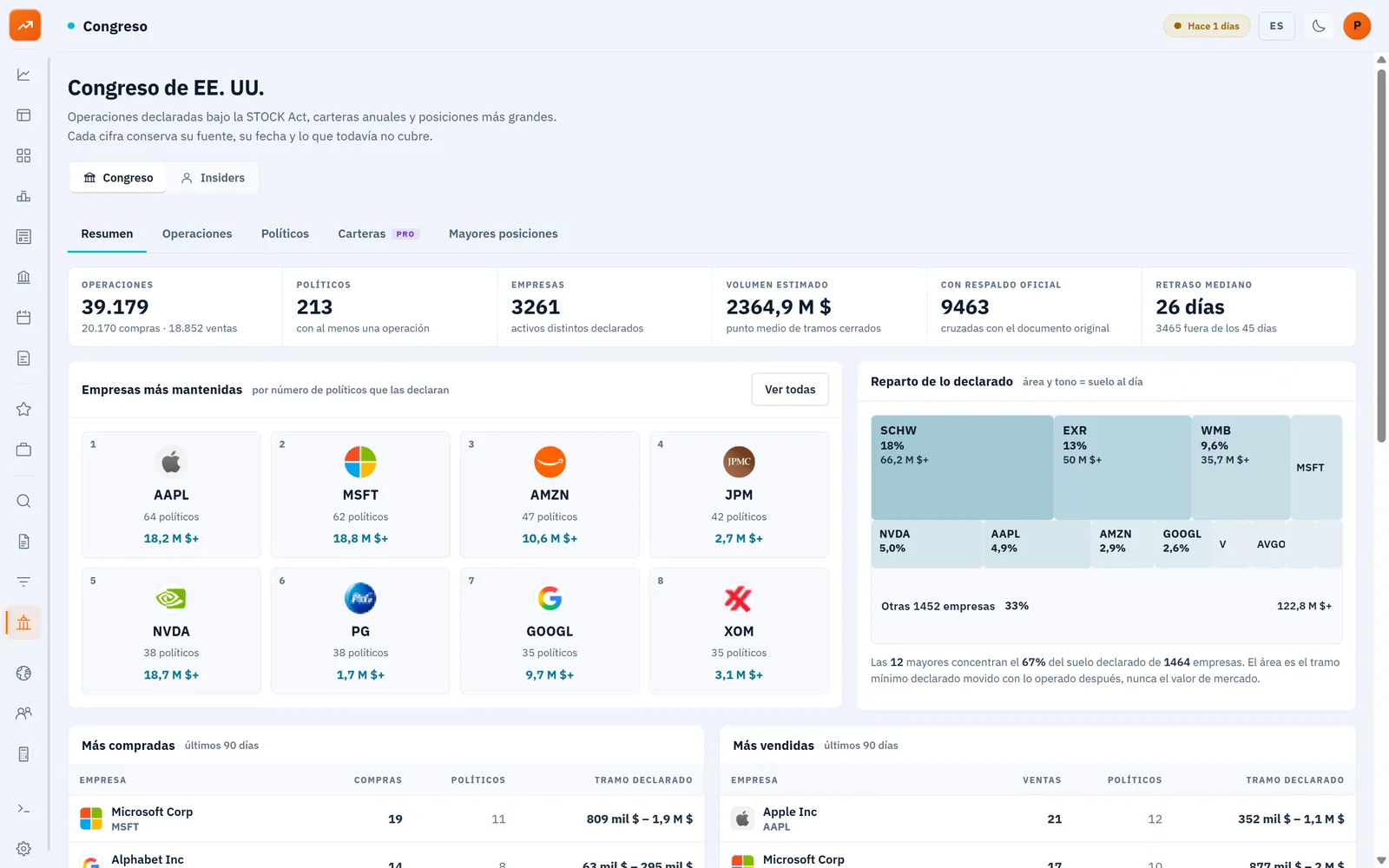Open the terminal prompt sidebar icon
The width and height of the screenshot is (1389, 868).
coord(23,809)
